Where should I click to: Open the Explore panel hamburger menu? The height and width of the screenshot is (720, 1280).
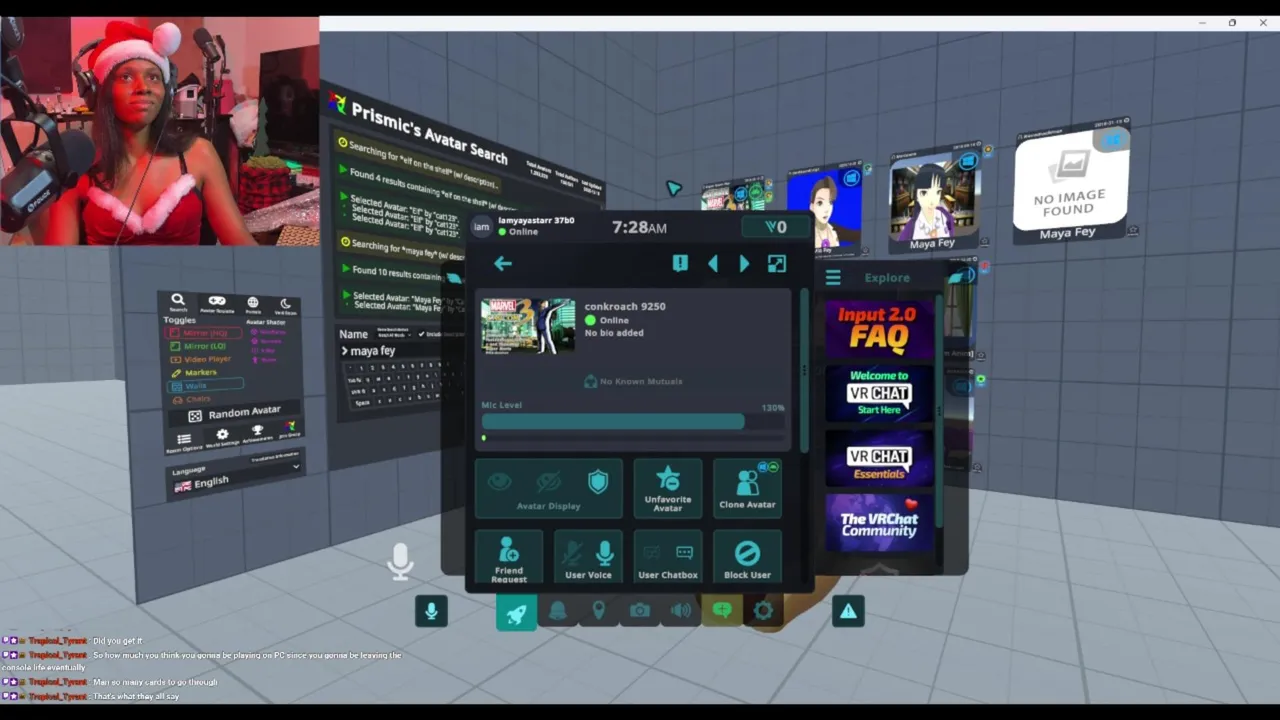point(833,278)
